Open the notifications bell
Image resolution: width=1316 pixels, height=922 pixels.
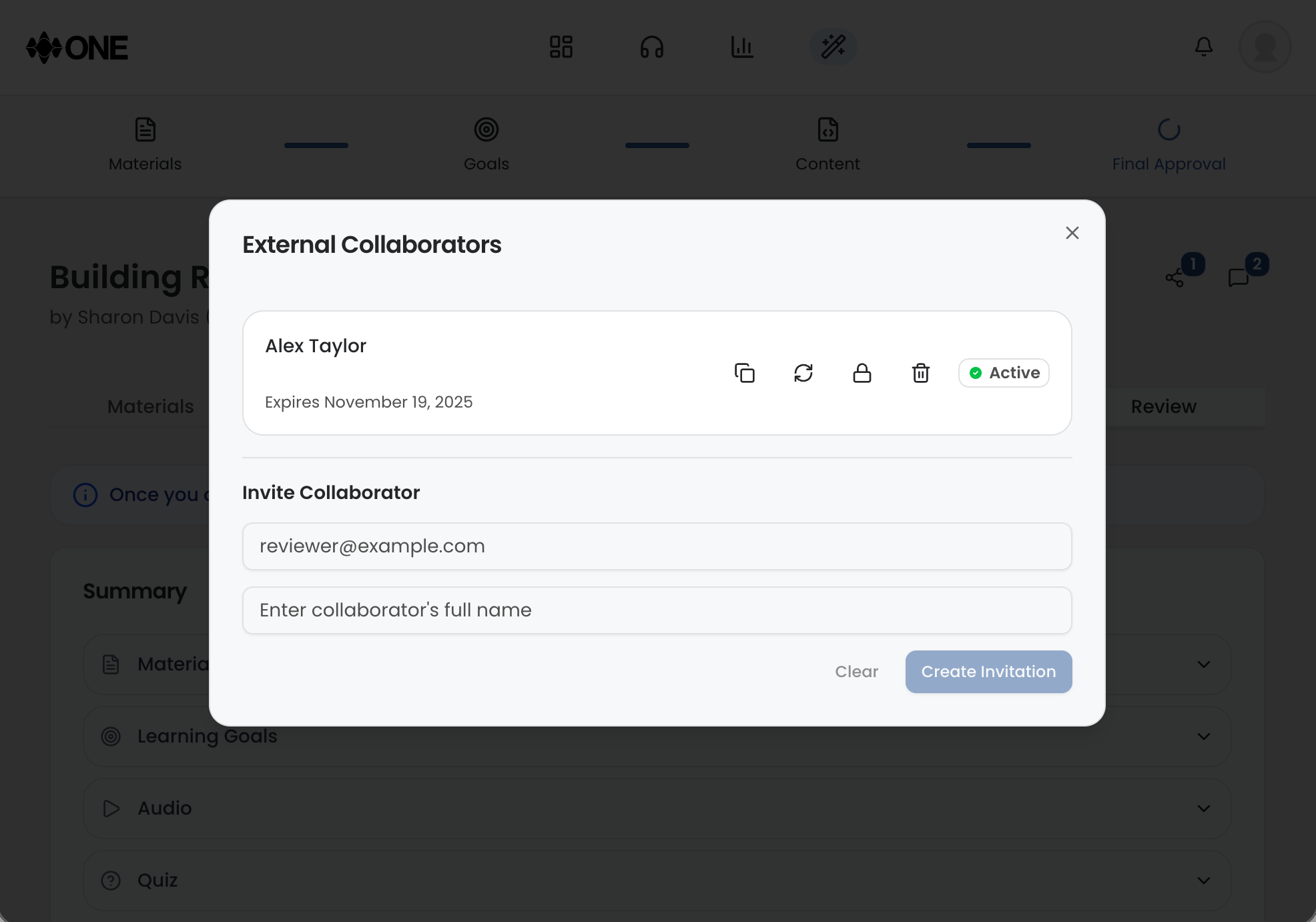coord(1204,47)
